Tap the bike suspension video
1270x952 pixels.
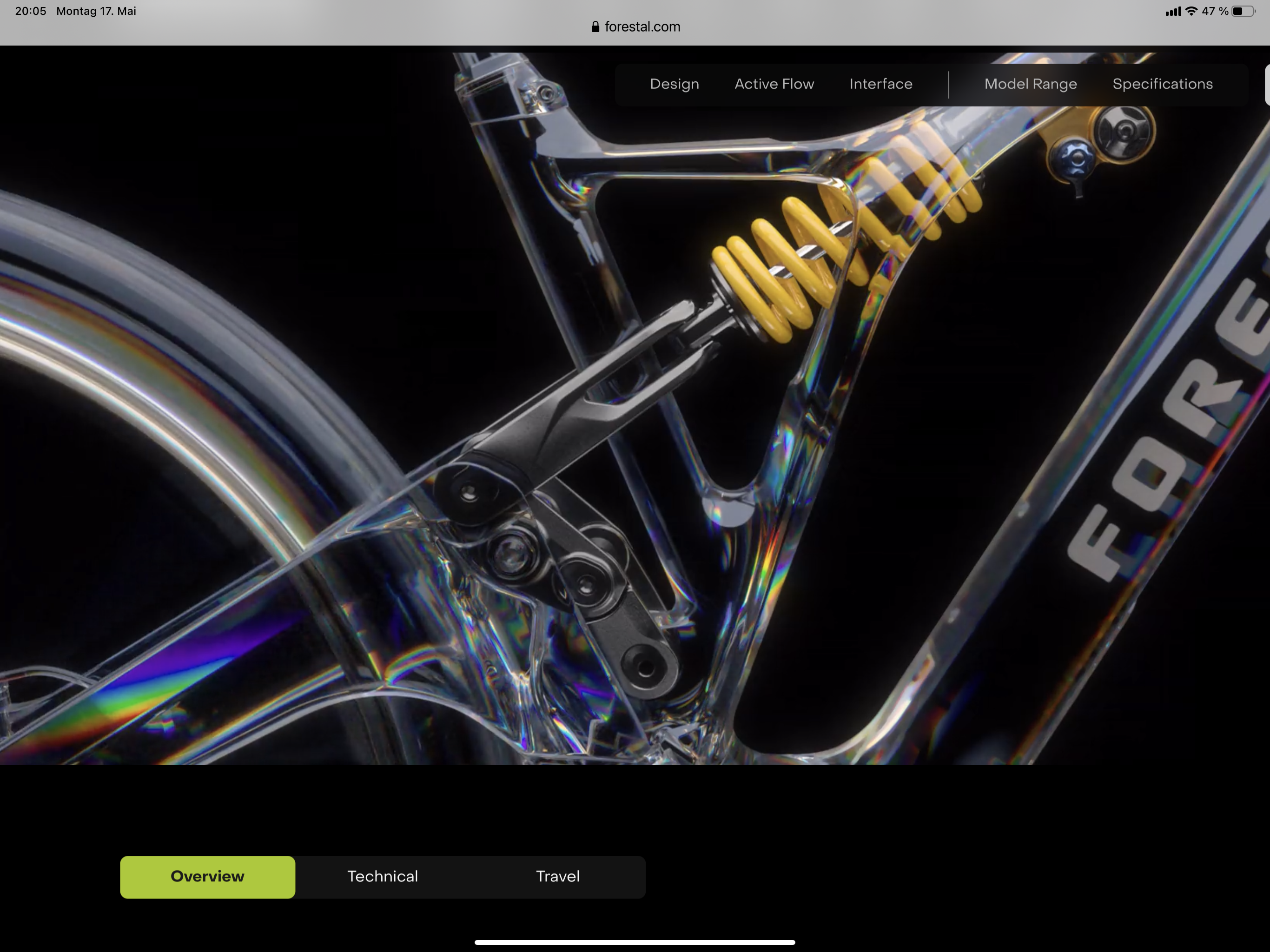(635, 408)
